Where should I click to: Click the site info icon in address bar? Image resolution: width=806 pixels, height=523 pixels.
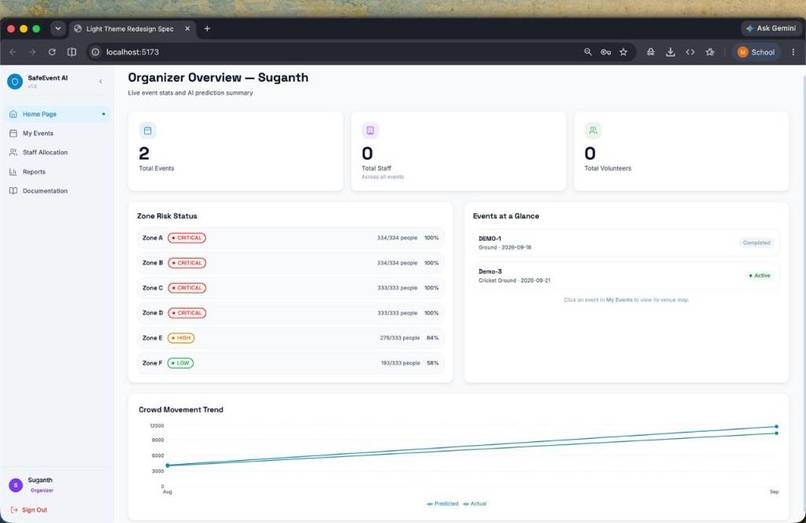click(x=96, y=52)
